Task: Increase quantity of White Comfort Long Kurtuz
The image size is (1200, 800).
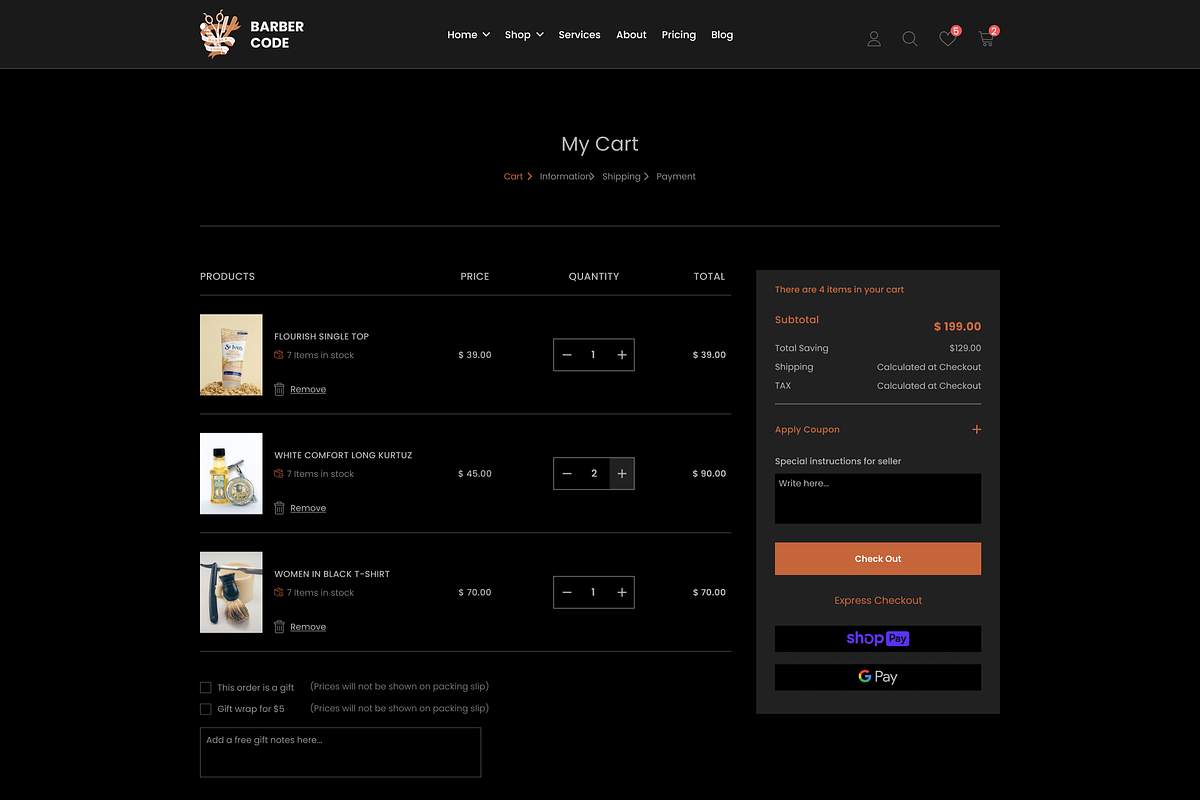Action: (x=622, y=474)
